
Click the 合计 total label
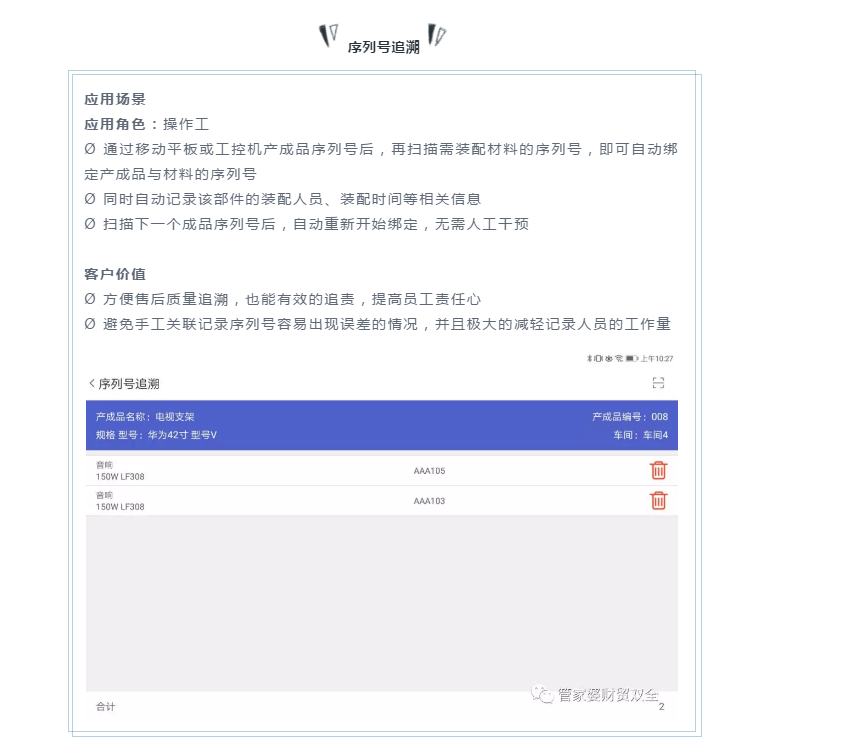click(x=105, y=707)
